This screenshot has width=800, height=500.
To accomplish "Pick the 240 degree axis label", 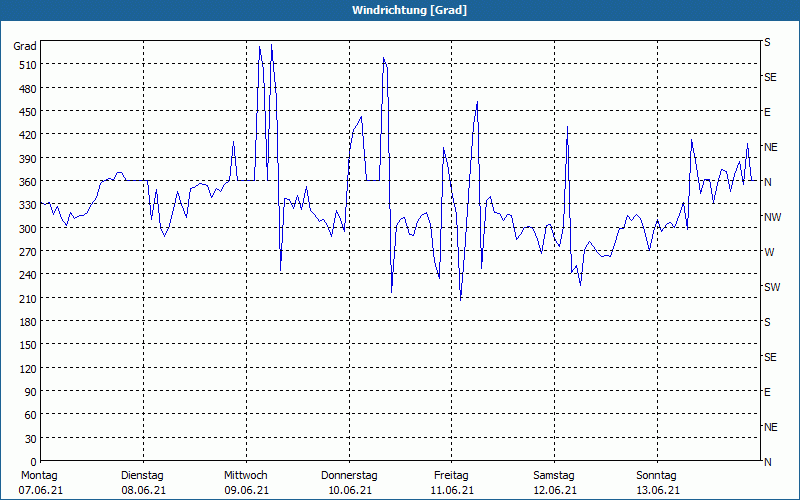I will 28,276.
